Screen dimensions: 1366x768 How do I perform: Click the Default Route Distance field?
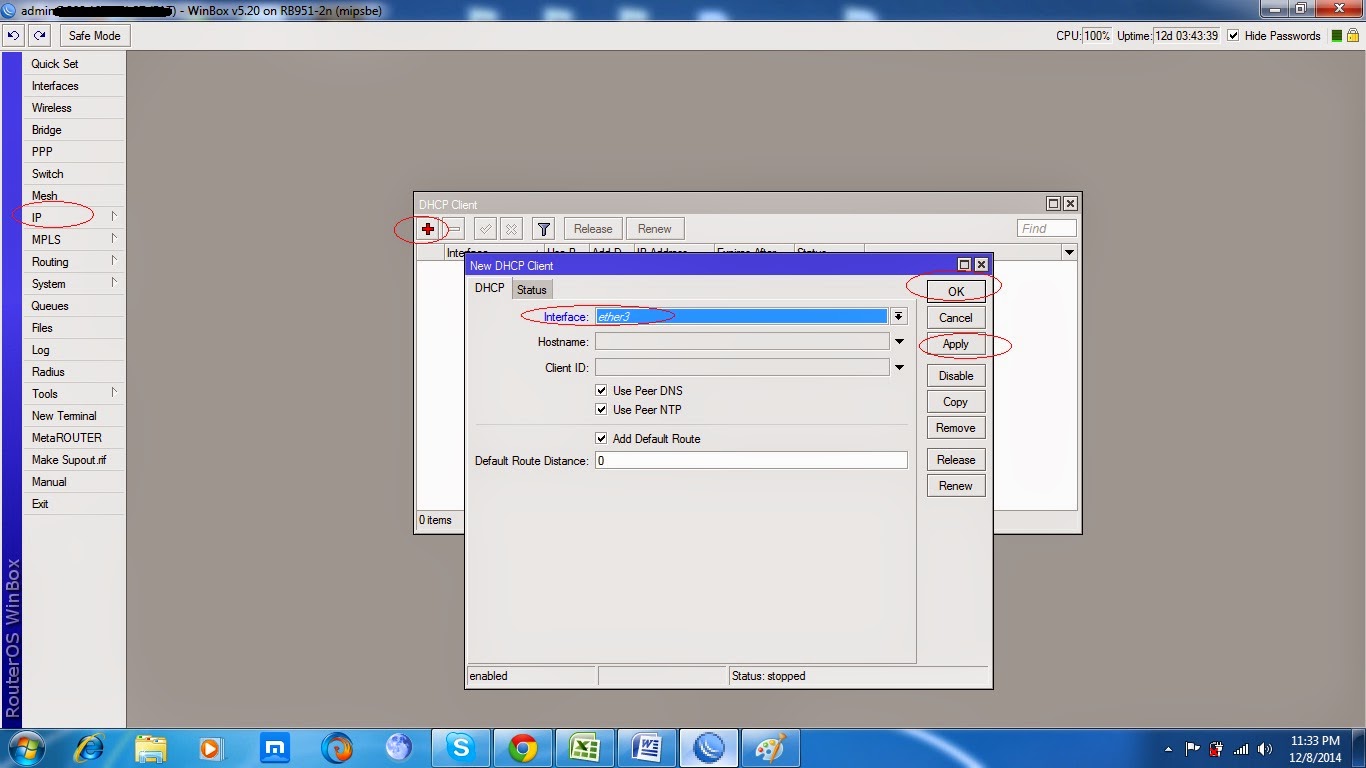(751, 461)
